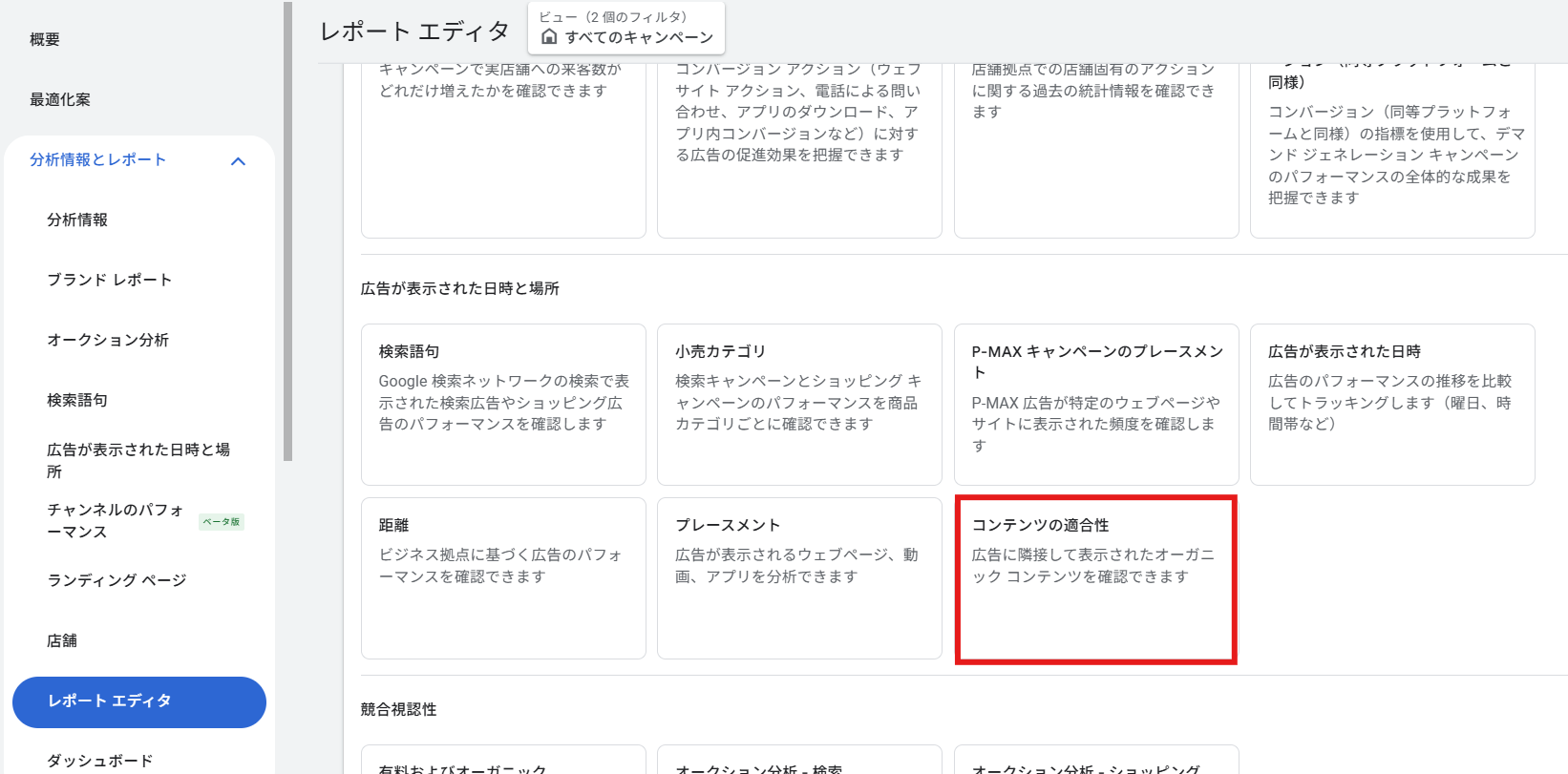Viewport: 1568px width, 774px height.
Task: Open the card about 店舗固有のアクション statistics
Action: click(1096, 151)
